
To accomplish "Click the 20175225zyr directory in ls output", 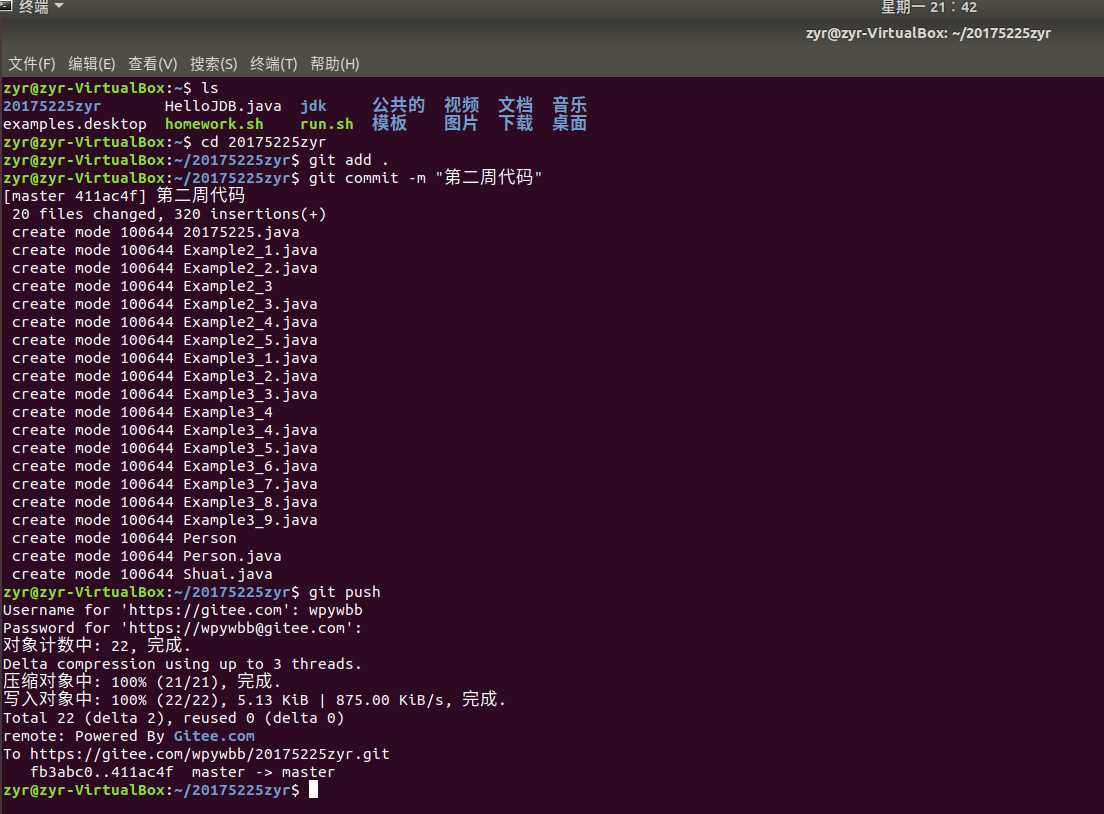I will (x=52, y=106).
